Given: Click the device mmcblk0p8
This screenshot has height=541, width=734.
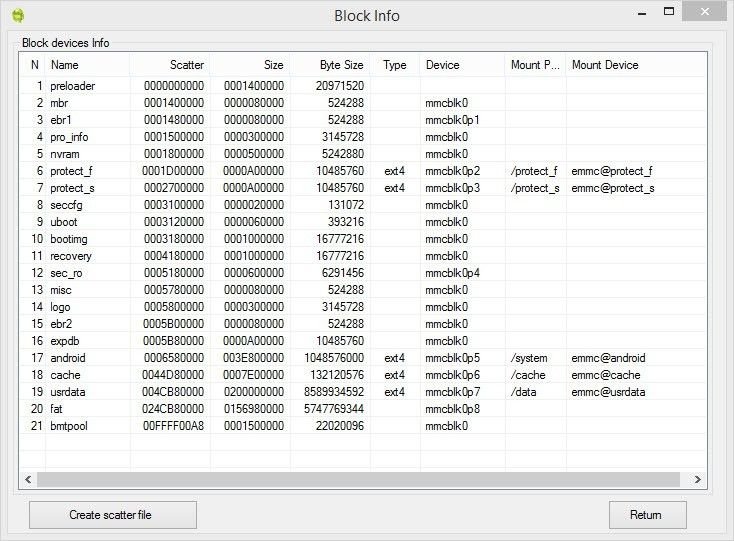Looking at the screenshot, I should pos(453,409).
